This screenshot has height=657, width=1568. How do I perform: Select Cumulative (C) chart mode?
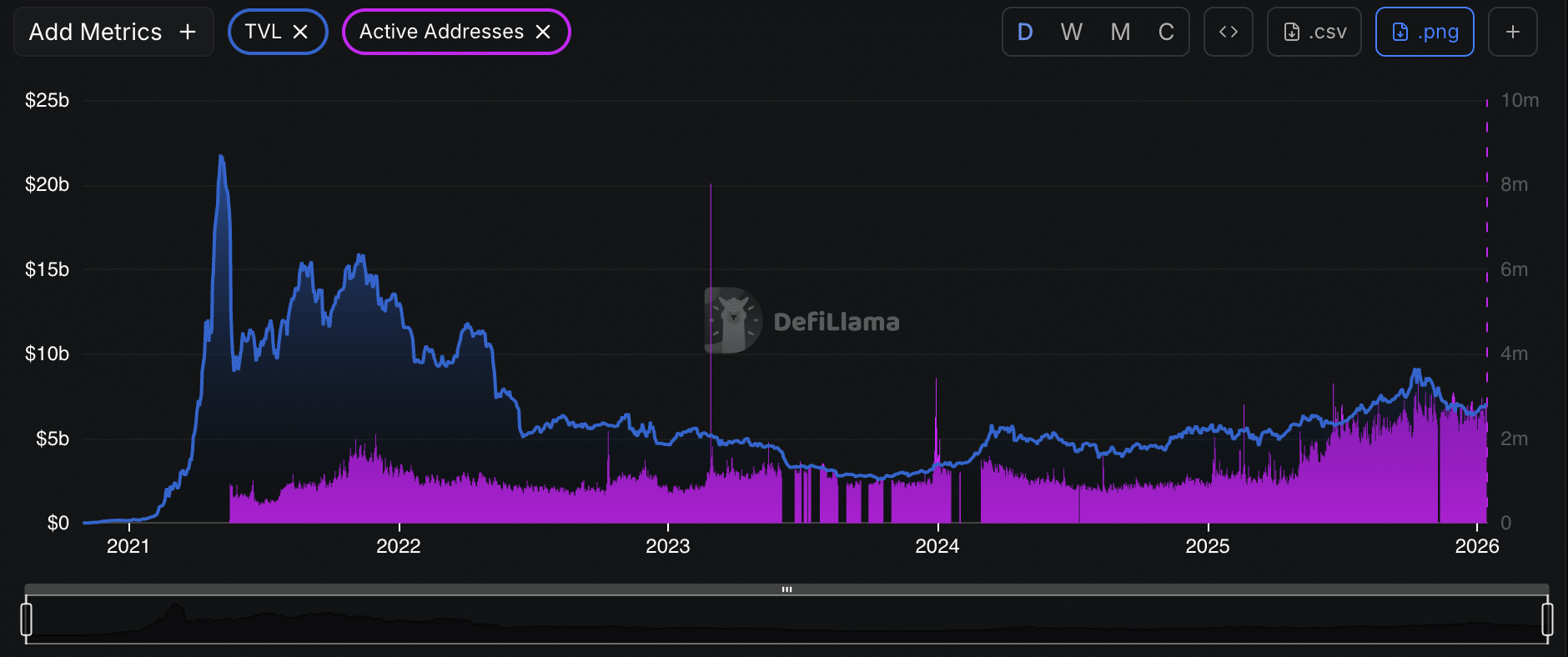point(1166,32)
